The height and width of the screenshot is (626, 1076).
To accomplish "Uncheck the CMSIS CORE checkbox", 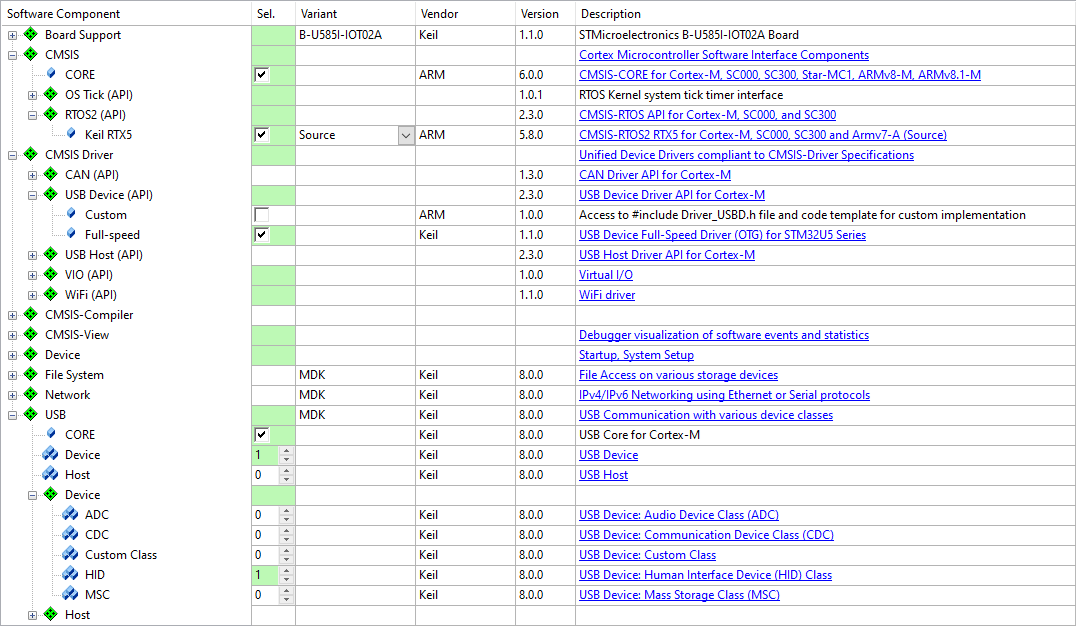I will coord(262,75).
